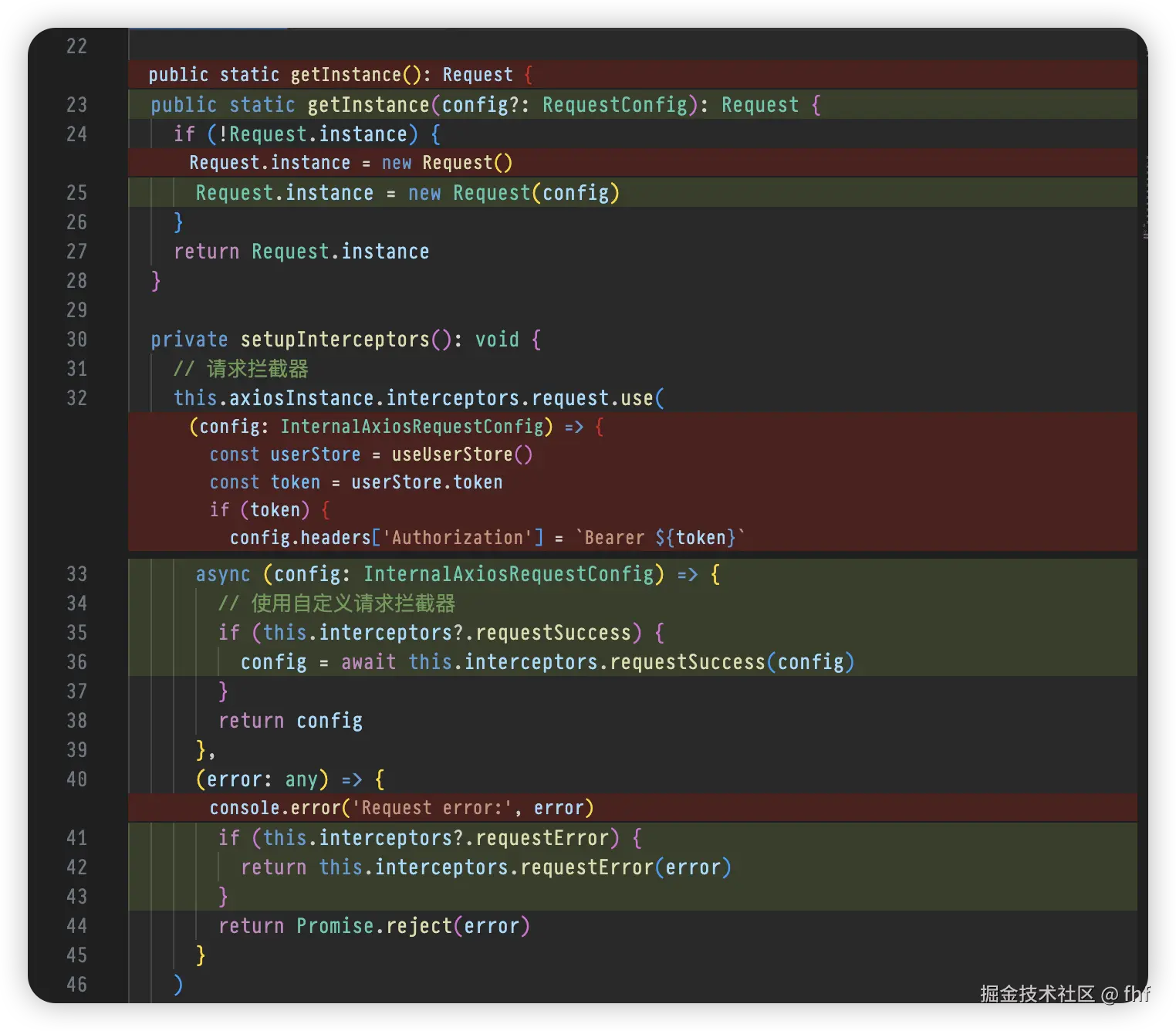Click line number 36 in gutter
Viewport: 1176px width, 1031px height.
pos(76,662)
